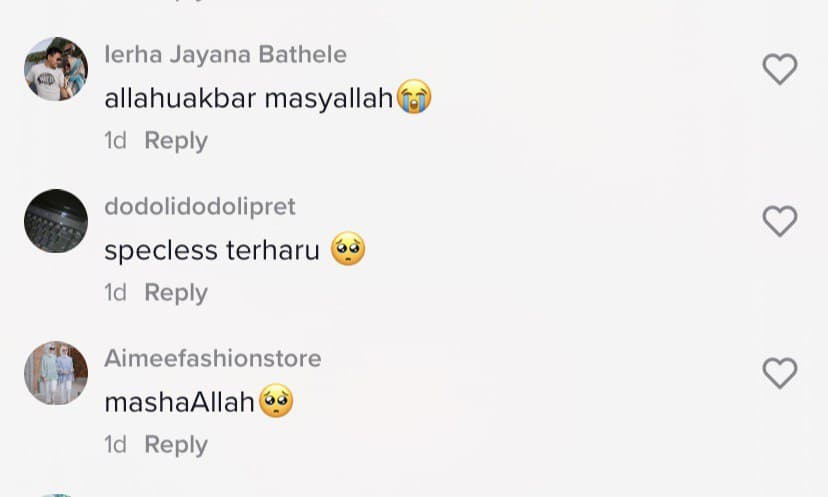Click the pleading emoji after 'terharu'
Image resolution: width=828 pixels, height=497 pixels.
pos(348,249)
